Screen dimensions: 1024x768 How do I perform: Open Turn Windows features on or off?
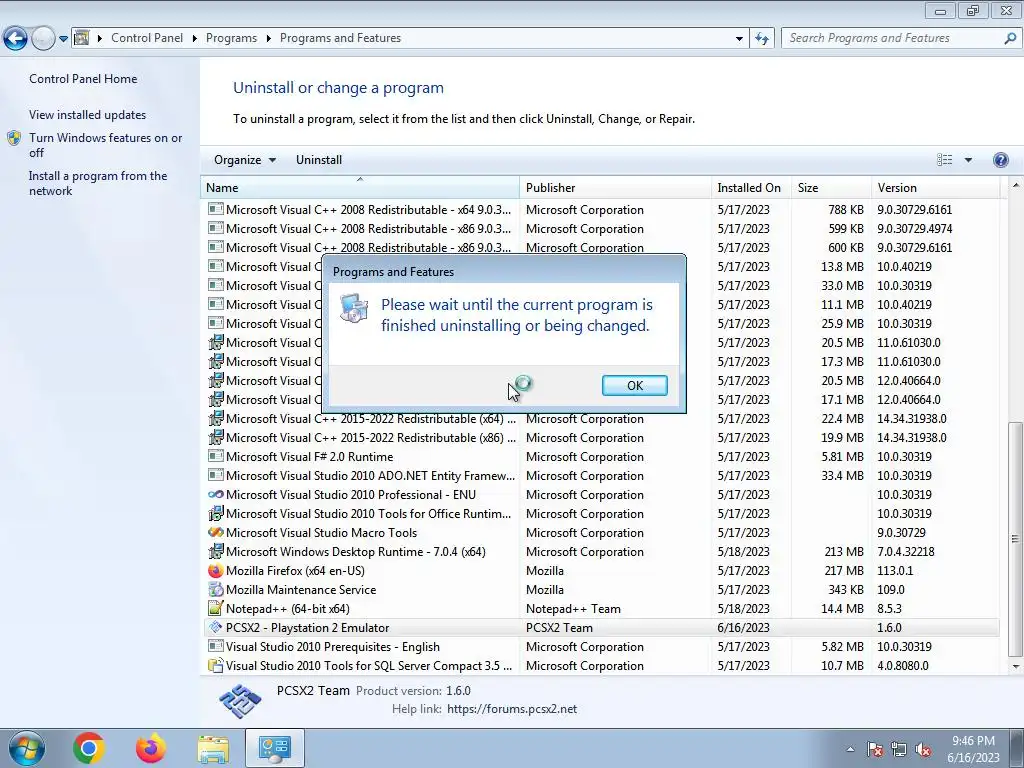click(x=105, y=145)
